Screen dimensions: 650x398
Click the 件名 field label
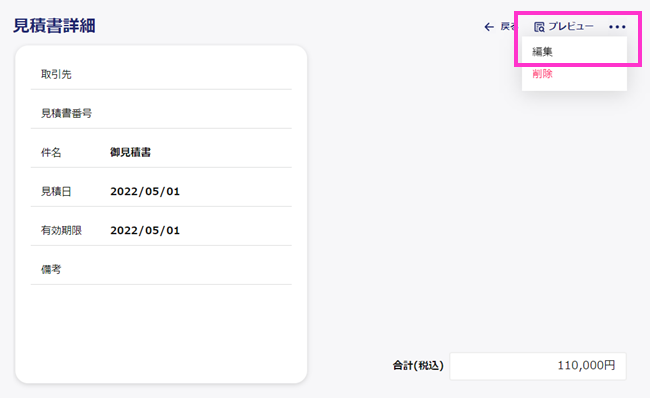tap(51, 152)
